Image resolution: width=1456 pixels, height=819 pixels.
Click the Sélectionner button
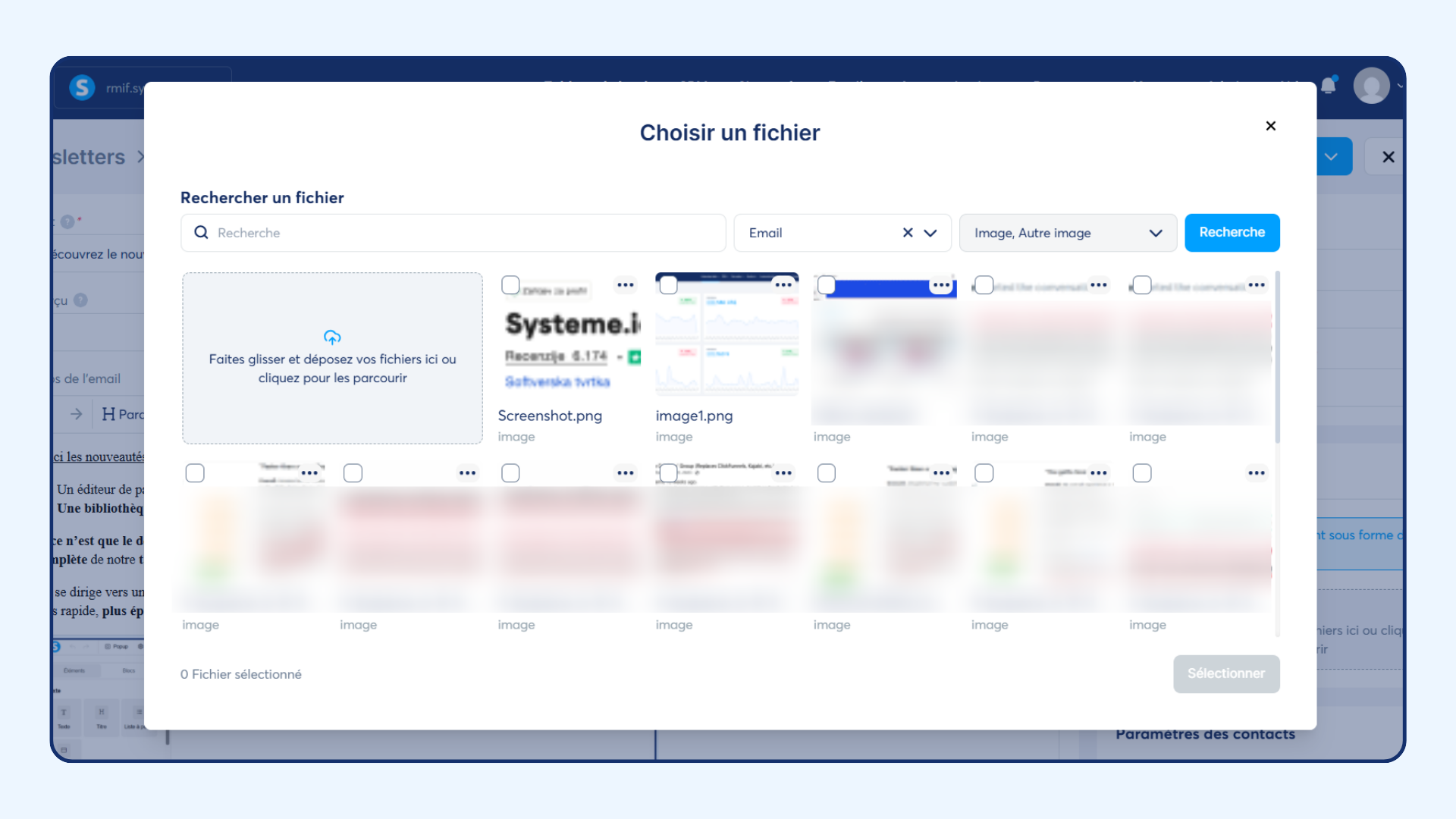1225,673
